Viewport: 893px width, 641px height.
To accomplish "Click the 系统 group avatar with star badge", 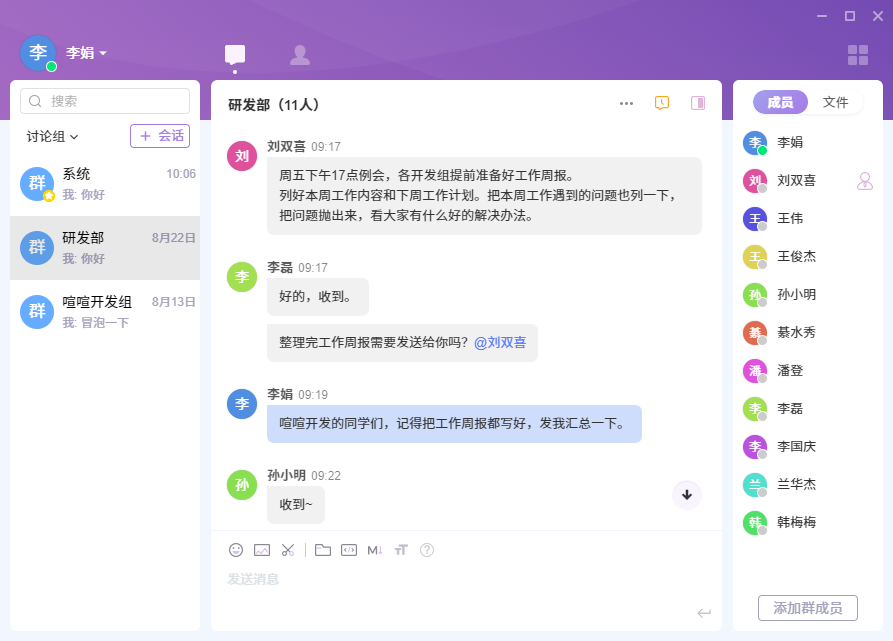I will (37, 184).
